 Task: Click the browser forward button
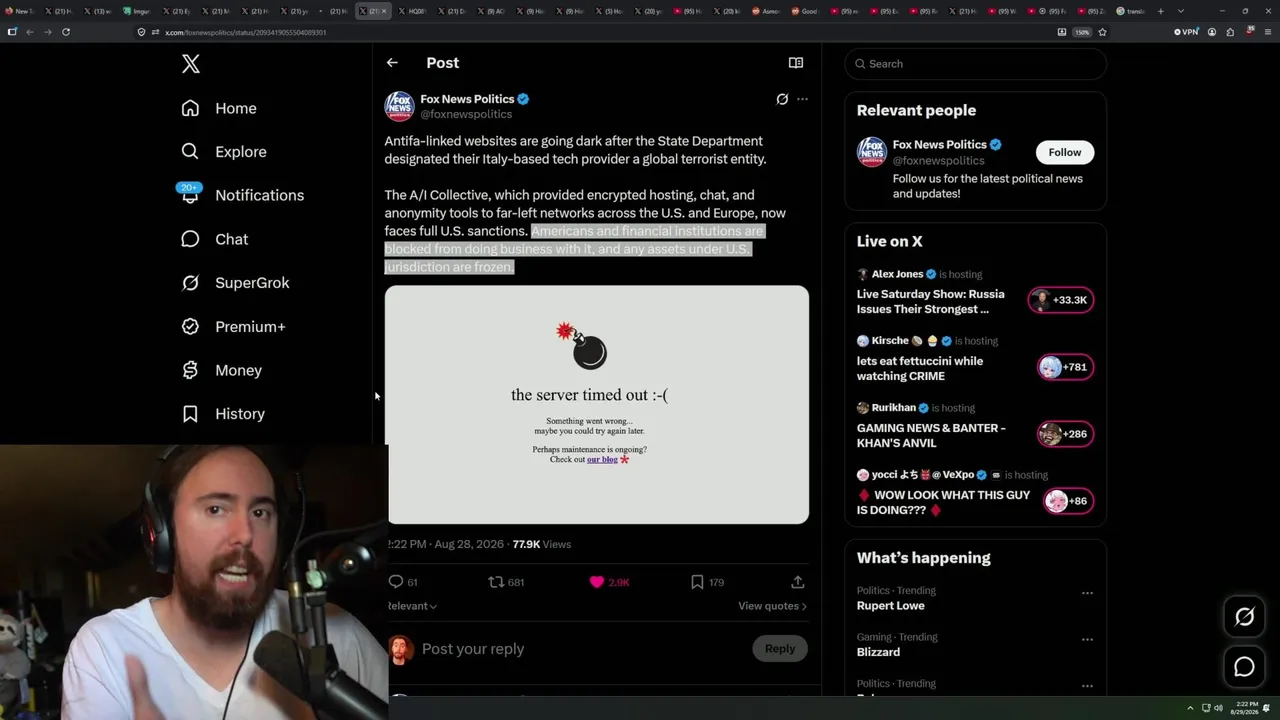coord(48,32)
